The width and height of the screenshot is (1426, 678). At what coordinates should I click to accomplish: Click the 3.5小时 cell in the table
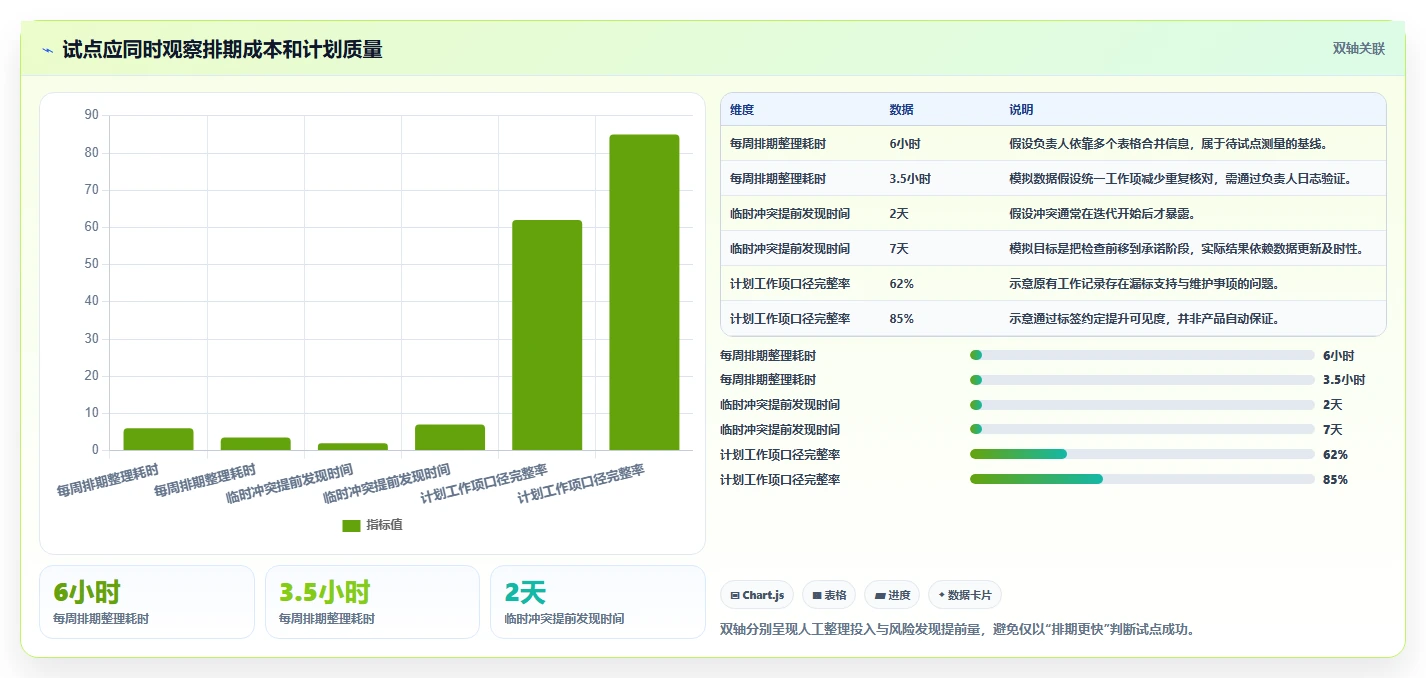[910, 179]
